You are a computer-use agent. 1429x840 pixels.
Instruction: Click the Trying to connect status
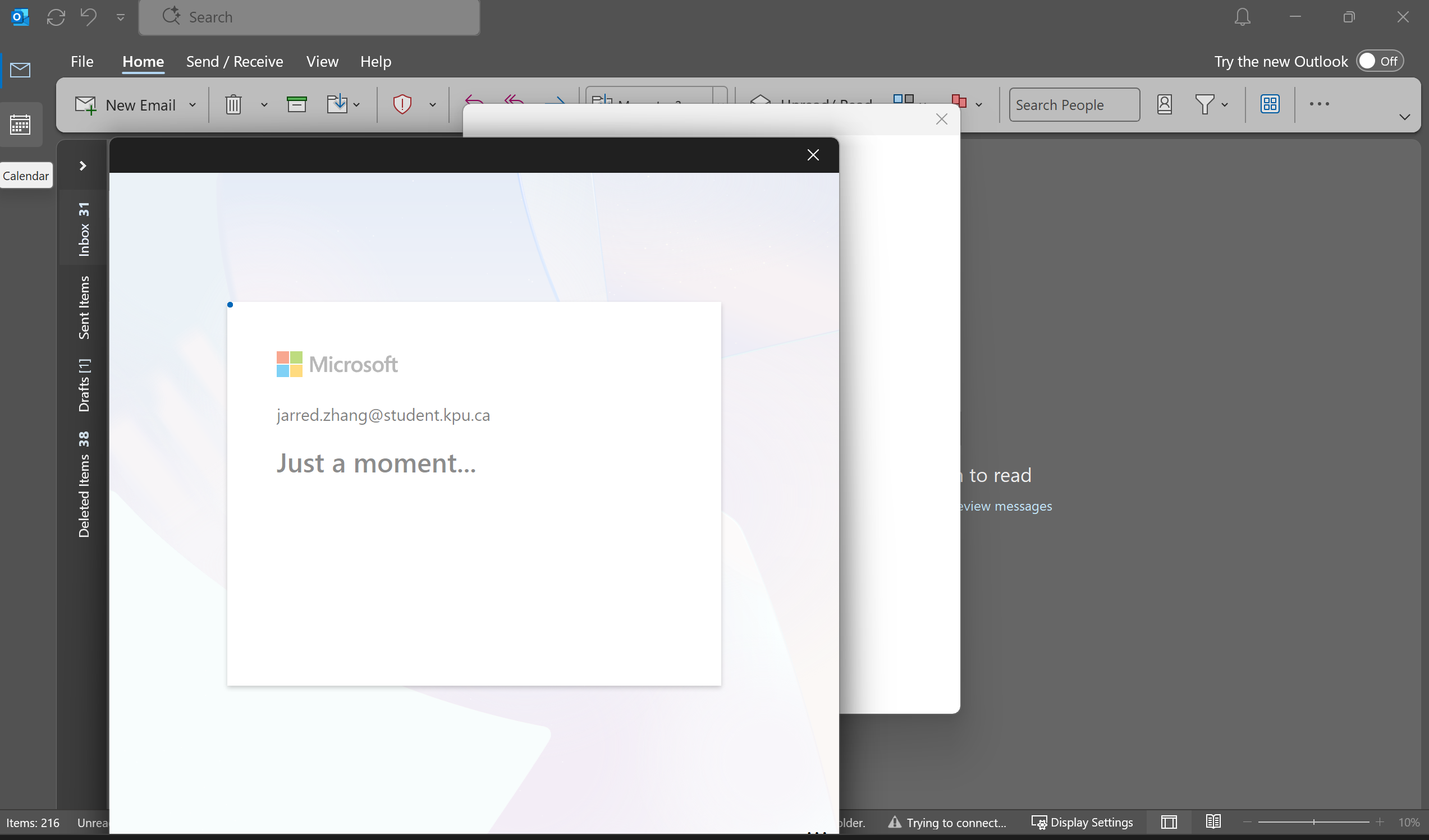coord(947,823)
